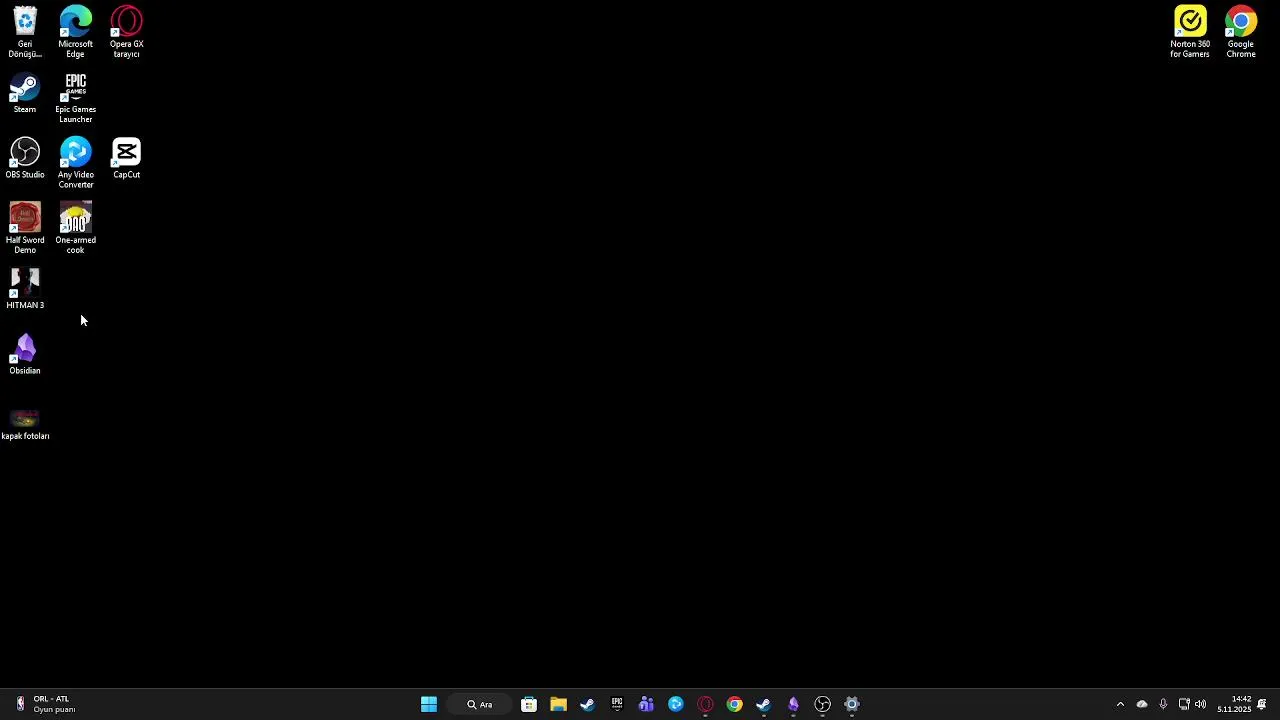
Task: Launch the Microsoft Edge desktop shortcut
Action: click(x=75, y=32)
